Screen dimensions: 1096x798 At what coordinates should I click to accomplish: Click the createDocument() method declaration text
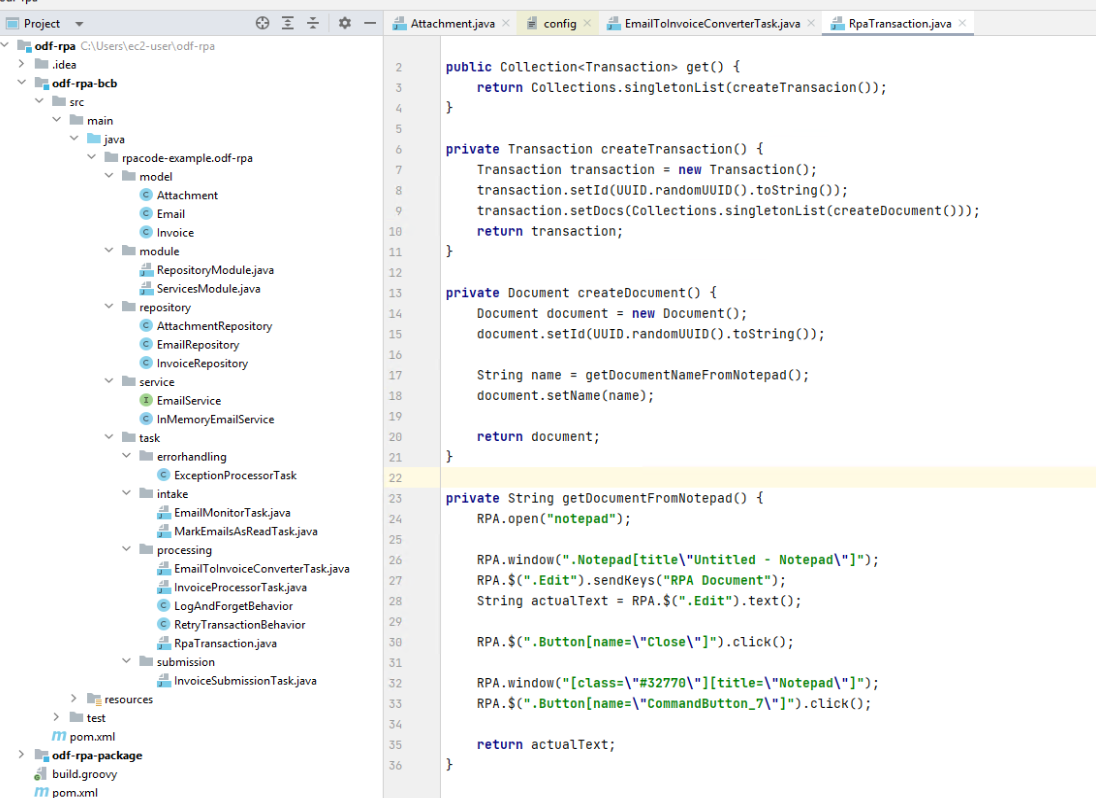coord(581,293)
